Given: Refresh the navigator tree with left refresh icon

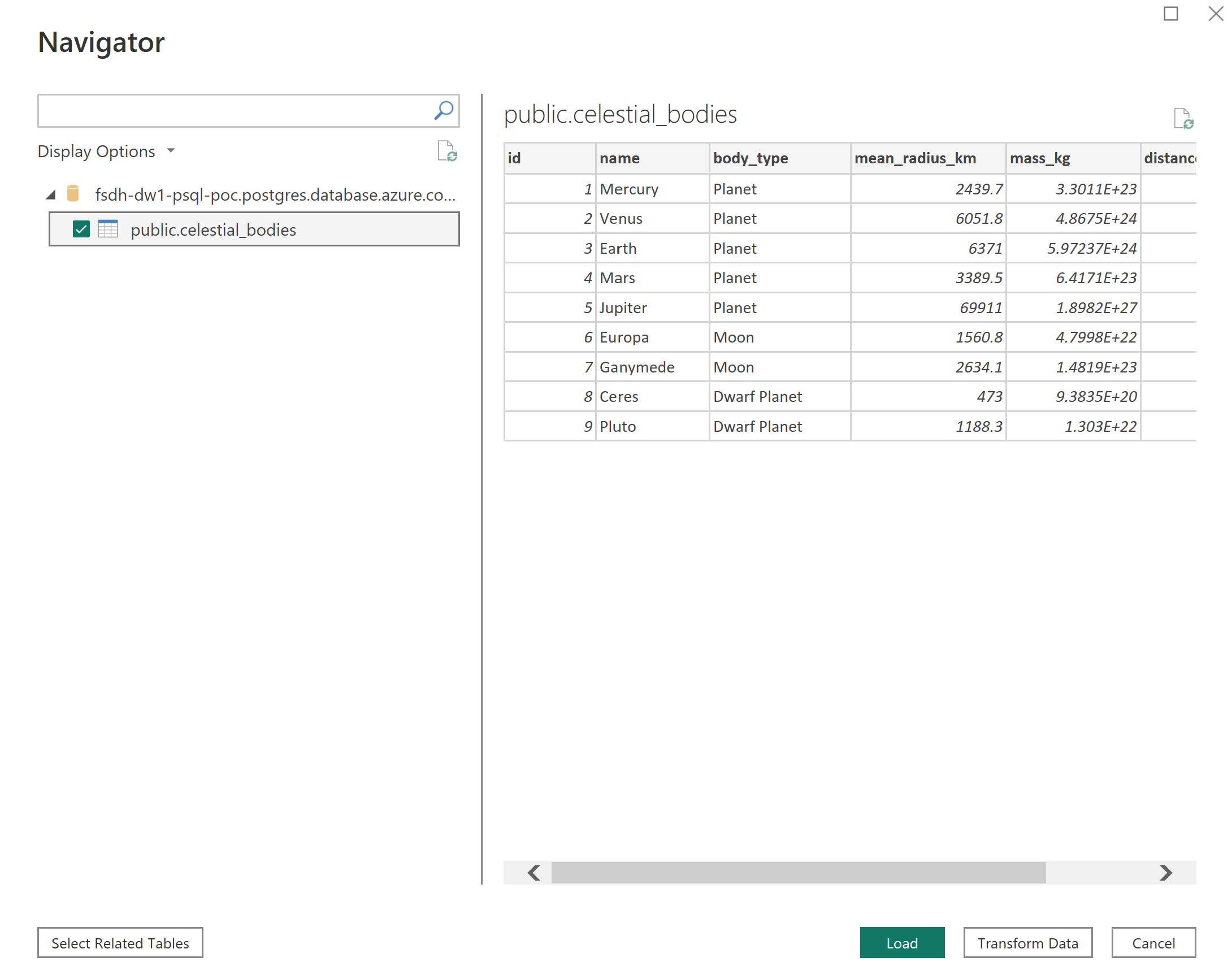Looking at the screenshot, I should pos(447,151).
